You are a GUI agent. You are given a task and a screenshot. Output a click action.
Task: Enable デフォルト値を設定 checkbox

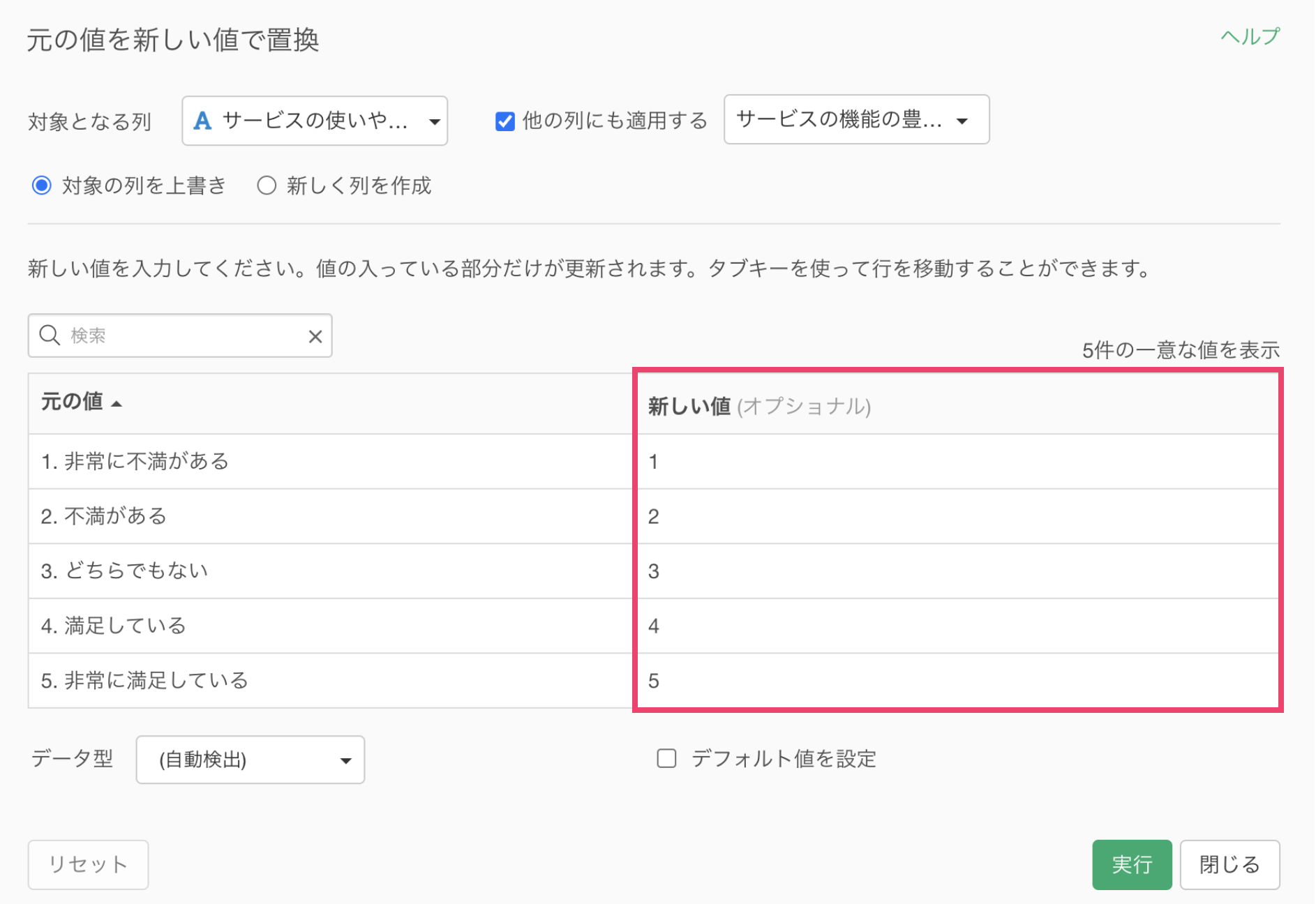(666, 758)
